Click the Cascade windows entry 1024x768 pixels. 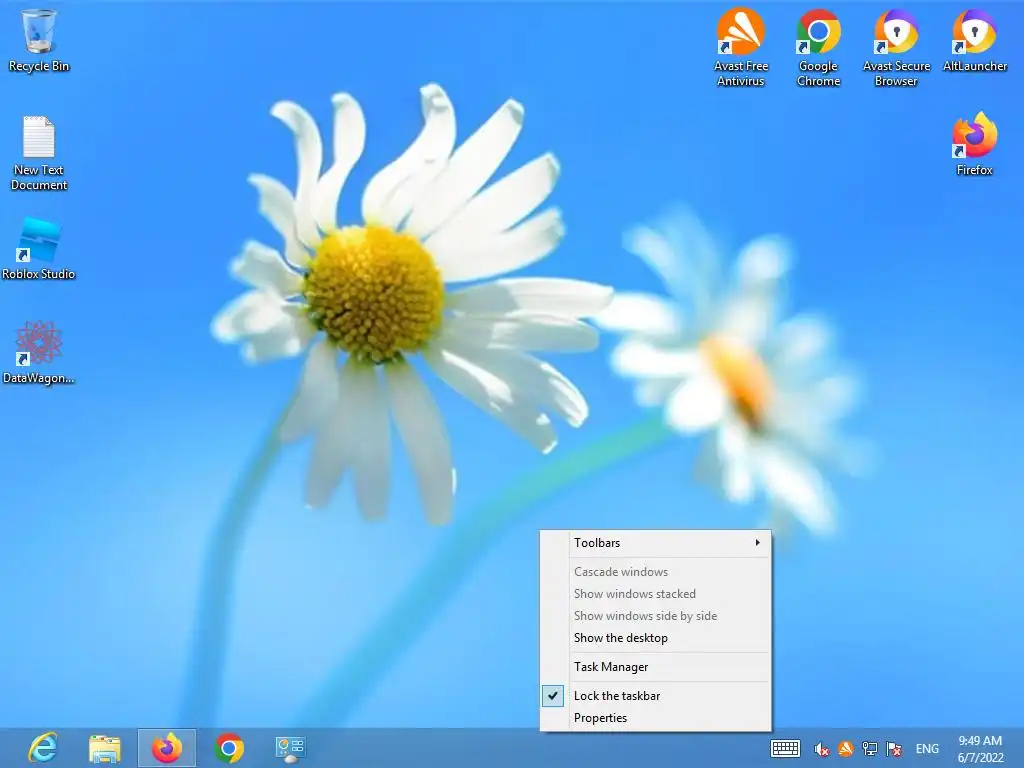coord(656,571)
